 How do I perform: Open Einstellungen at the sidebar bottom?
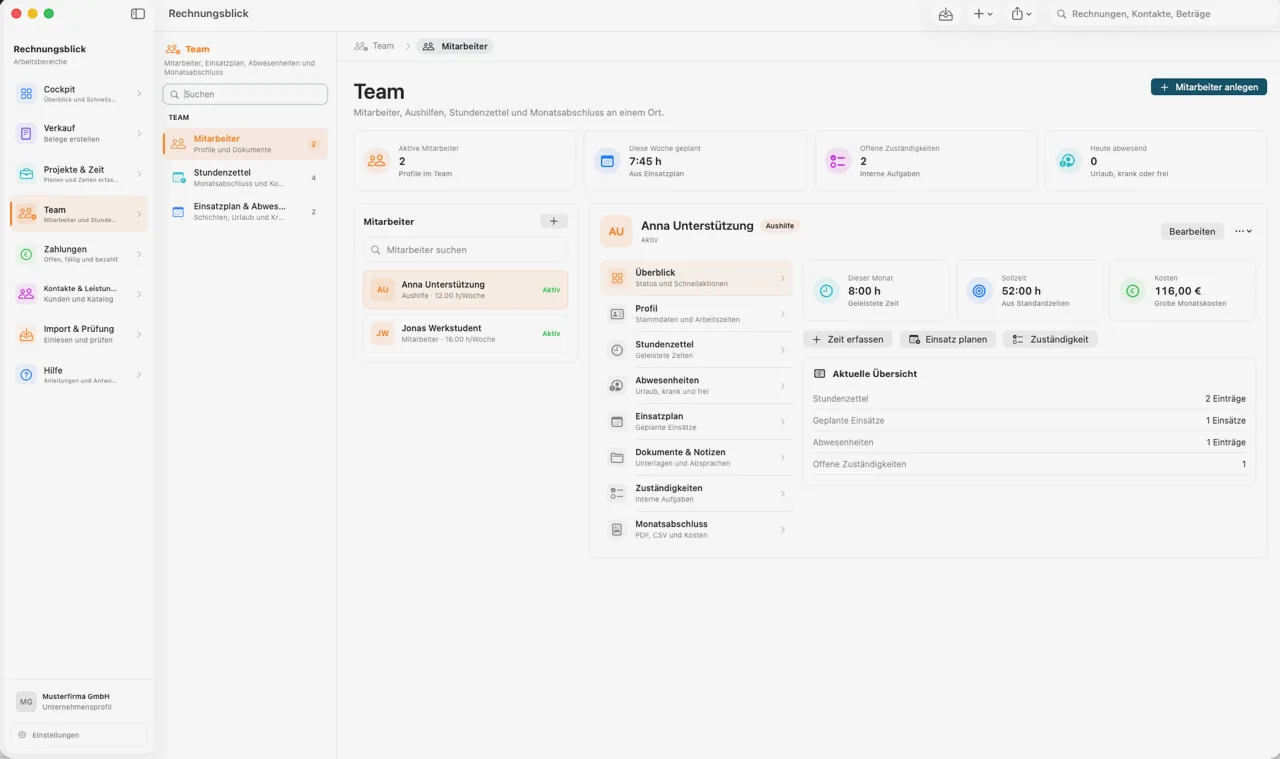pos(79,735)
